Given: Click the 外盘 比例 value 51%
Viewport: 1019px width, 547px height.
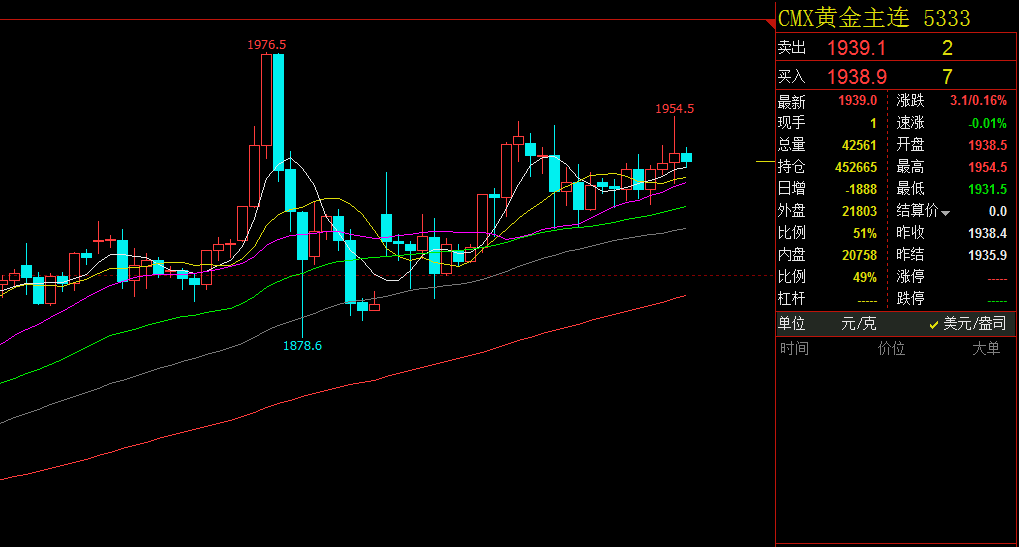Looking at the screenshot, I should point(864,233).
